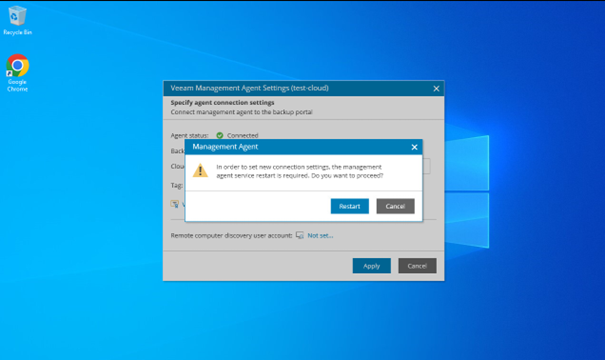Open the Not set... account link
Image resolution: width=605 pixels, height=360 pixels.
click(x=320, y=235)
